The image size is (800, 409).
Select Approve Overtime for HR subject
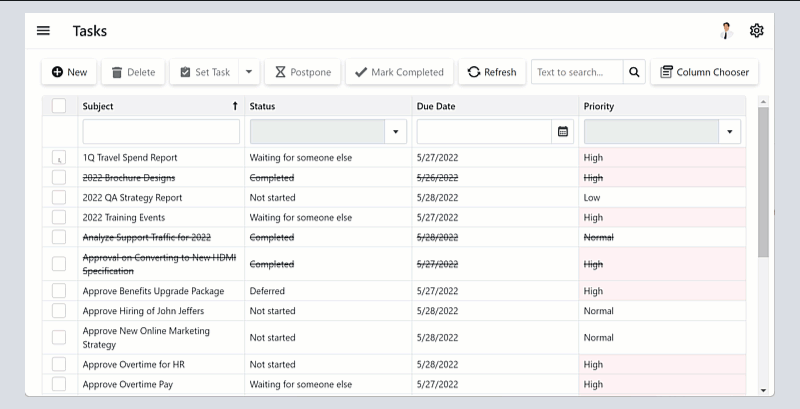click(134, 364)
